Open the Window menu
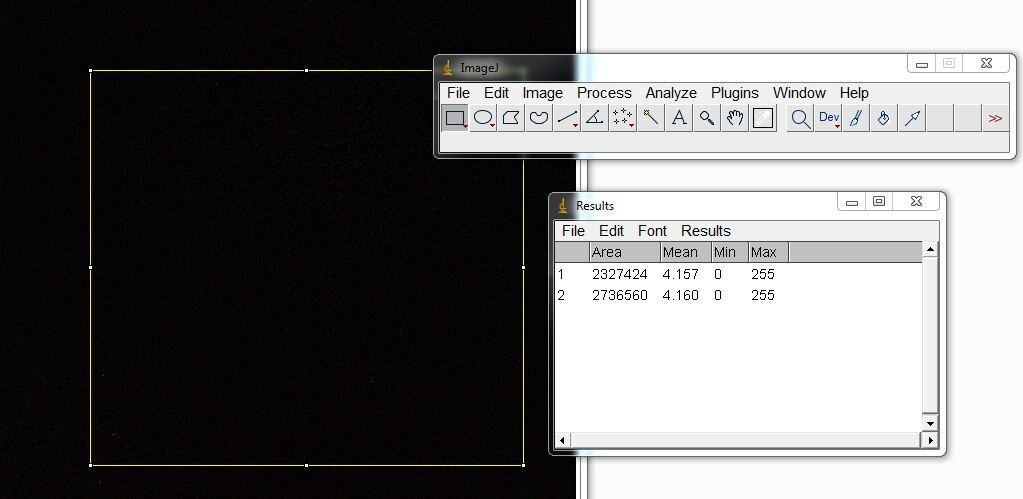Viewport: 1023px width, 499px height. (799, 93)
